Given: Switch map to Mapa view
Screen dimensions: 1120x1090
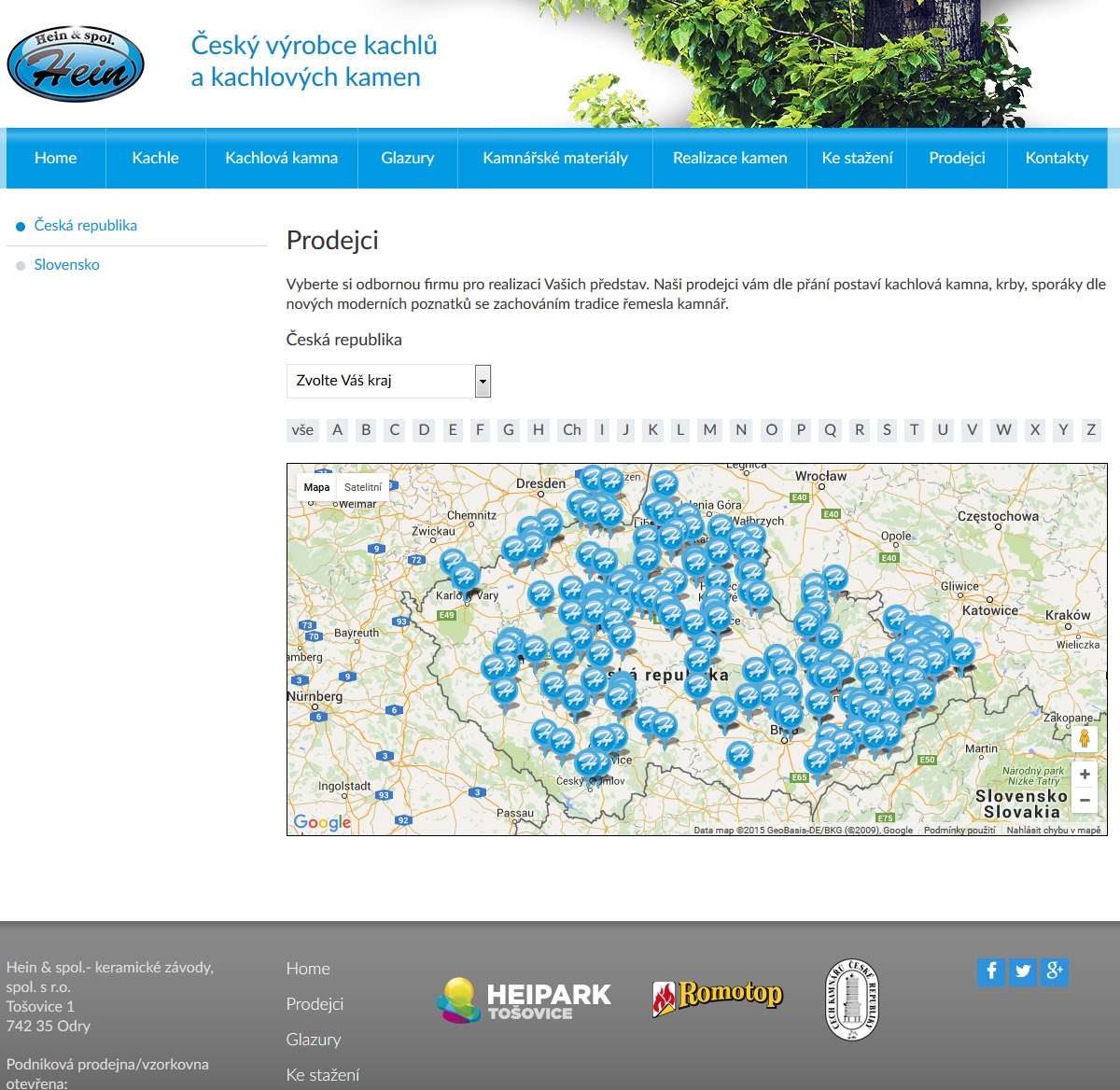Looking at the screenshot, I should [316, 487].
